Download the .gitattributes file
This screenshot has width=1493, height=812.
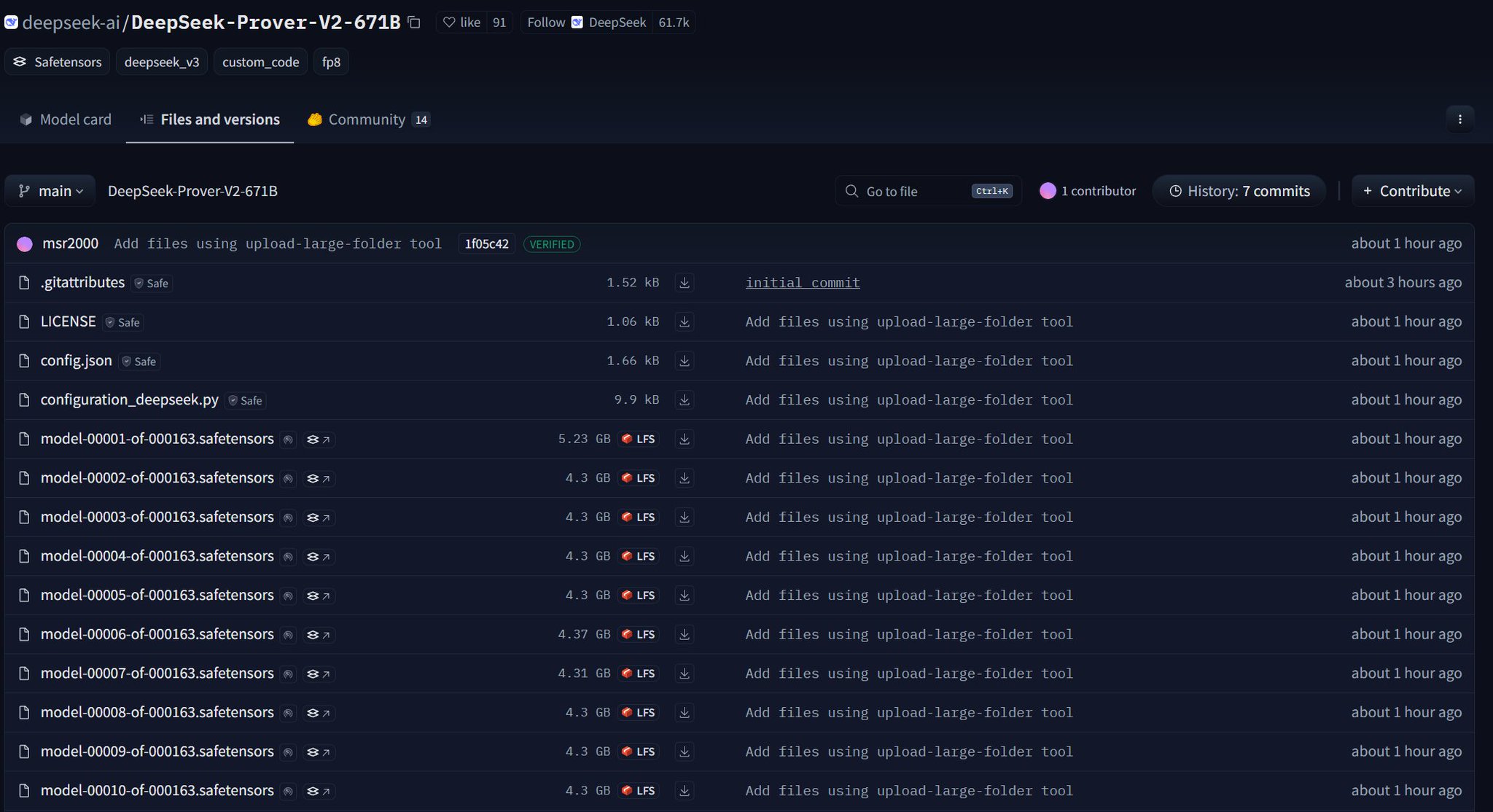(x=685, y=283)
